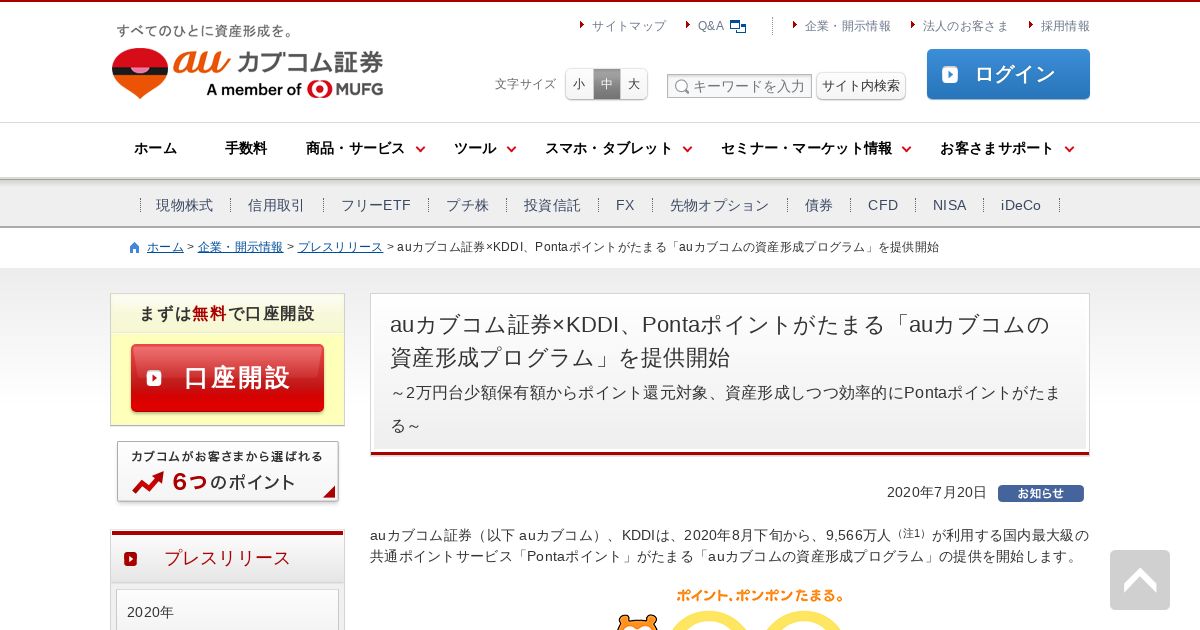Expand the 商品・サービス menu chevron
Screen dimensions: 1200x630
421,149
